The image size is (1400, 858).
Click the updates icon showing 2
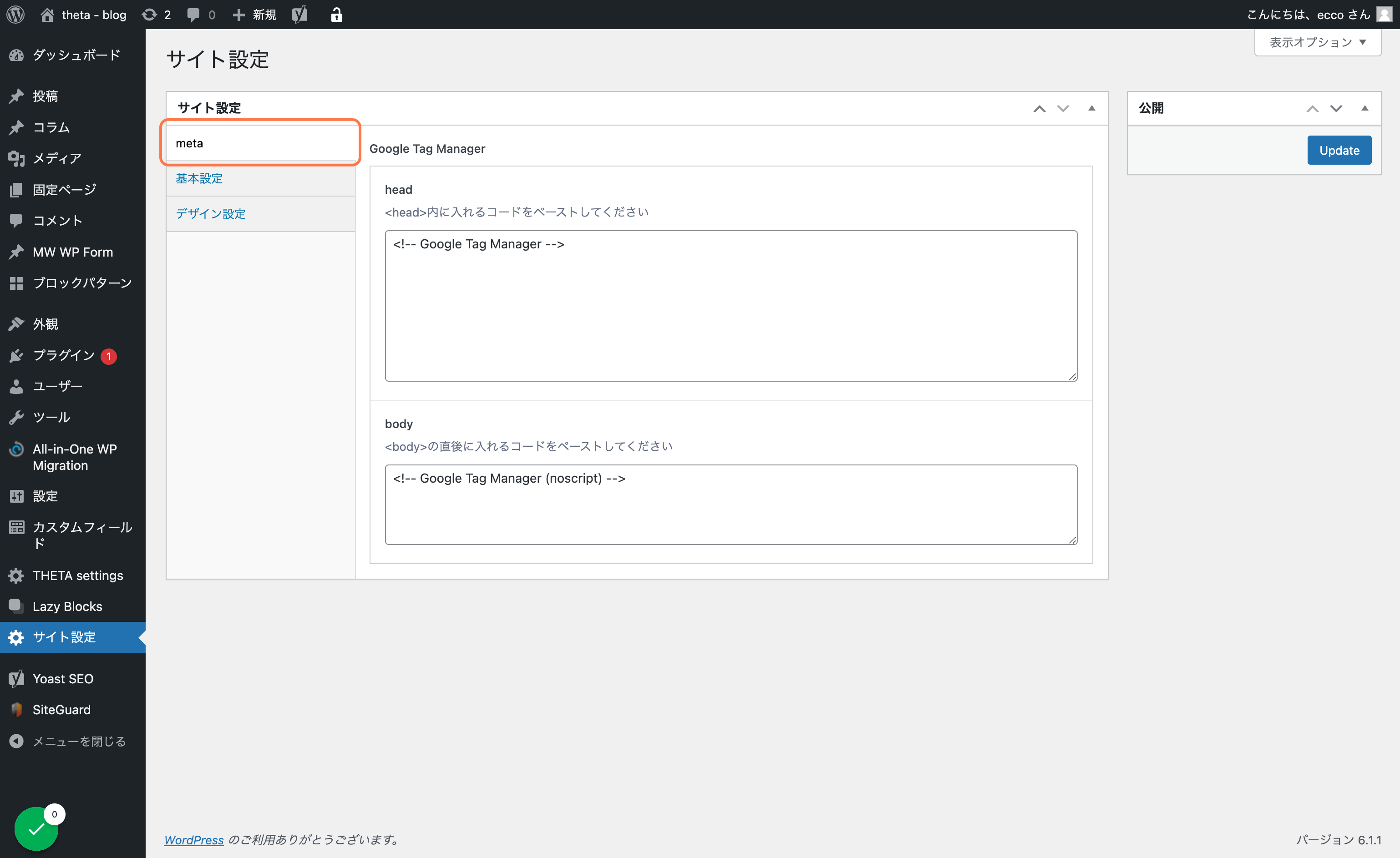(156, 15)
